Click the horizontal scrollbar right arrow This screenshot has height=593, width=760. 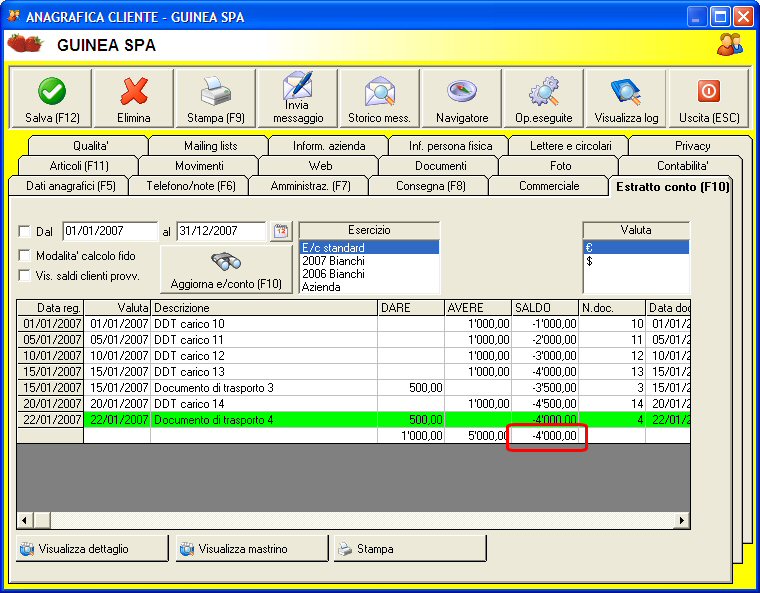point(682,520)
